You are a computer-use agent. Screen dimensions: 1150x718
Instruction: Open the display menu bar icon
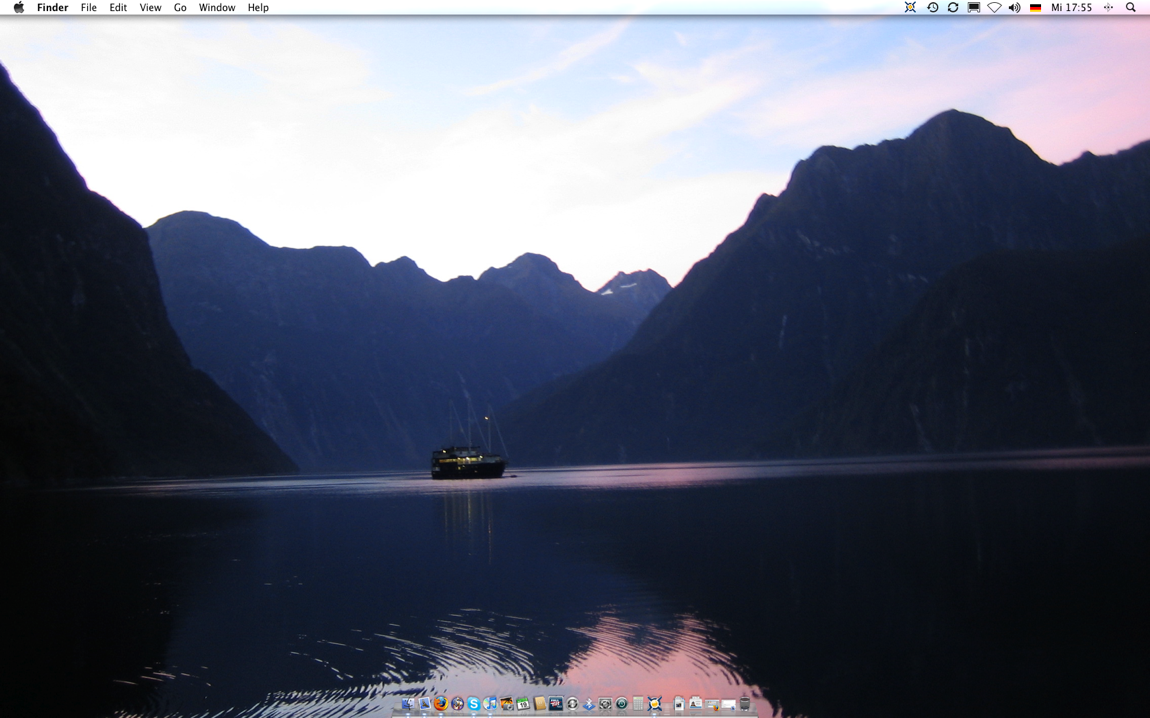click(973, 8)
